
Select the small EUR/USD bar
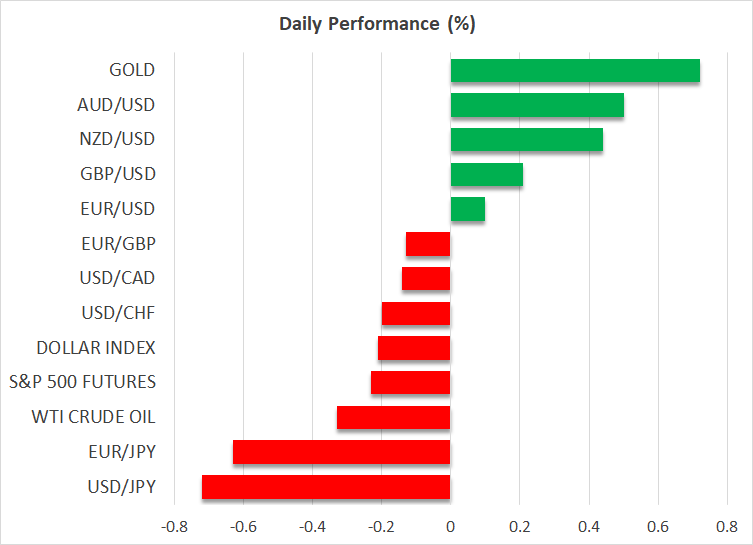point(468,209)
